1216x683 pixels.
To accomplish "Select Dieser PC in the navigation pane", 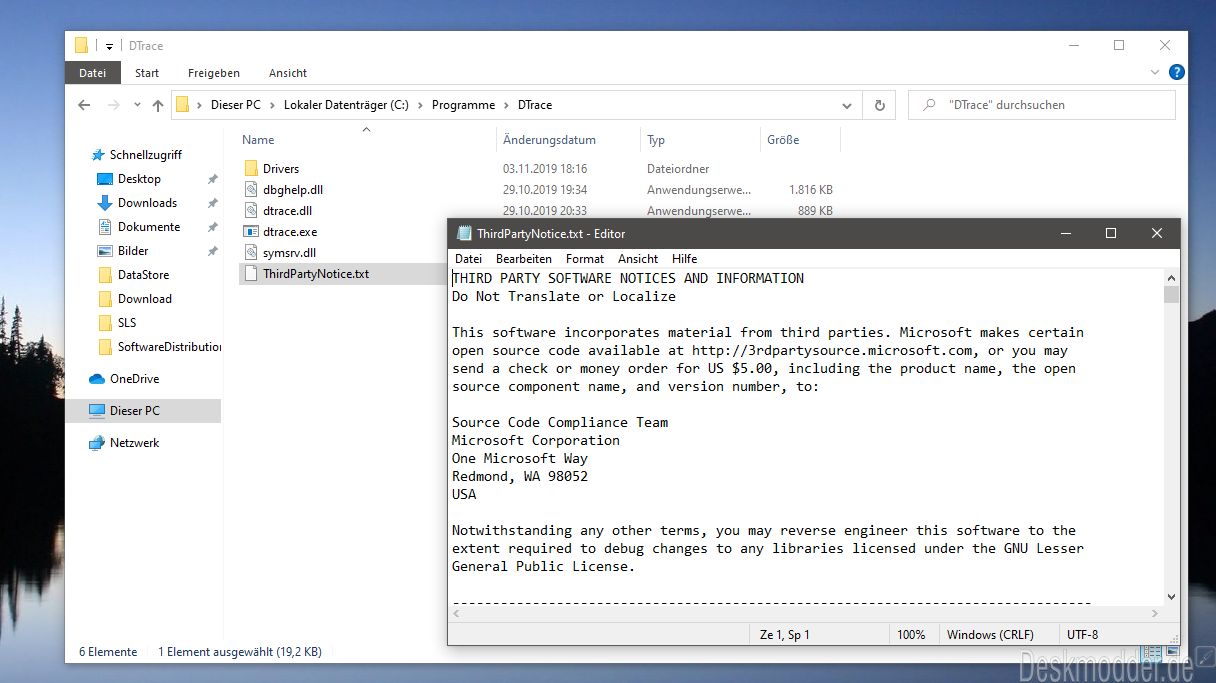I will 134,411.
